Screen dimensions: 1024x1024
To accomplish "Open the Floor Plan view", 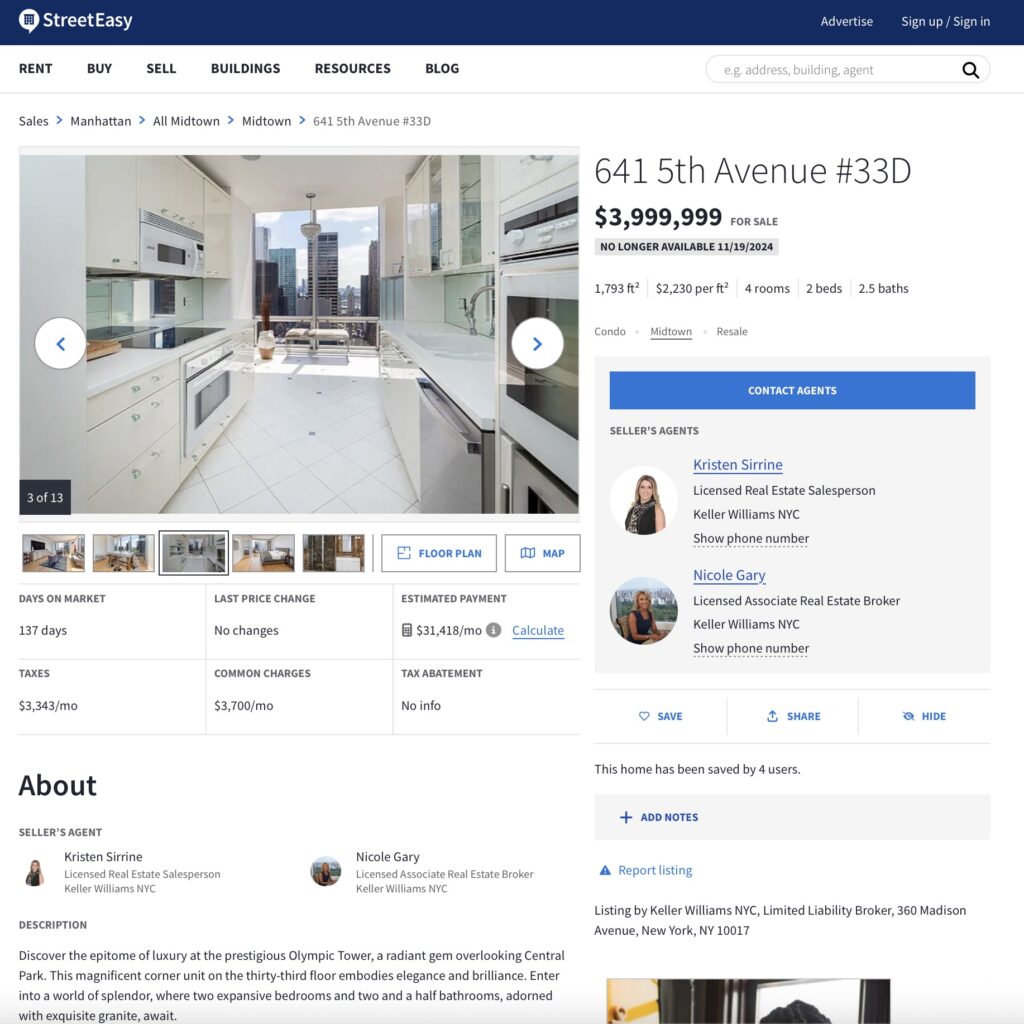I will coord(439,553).
